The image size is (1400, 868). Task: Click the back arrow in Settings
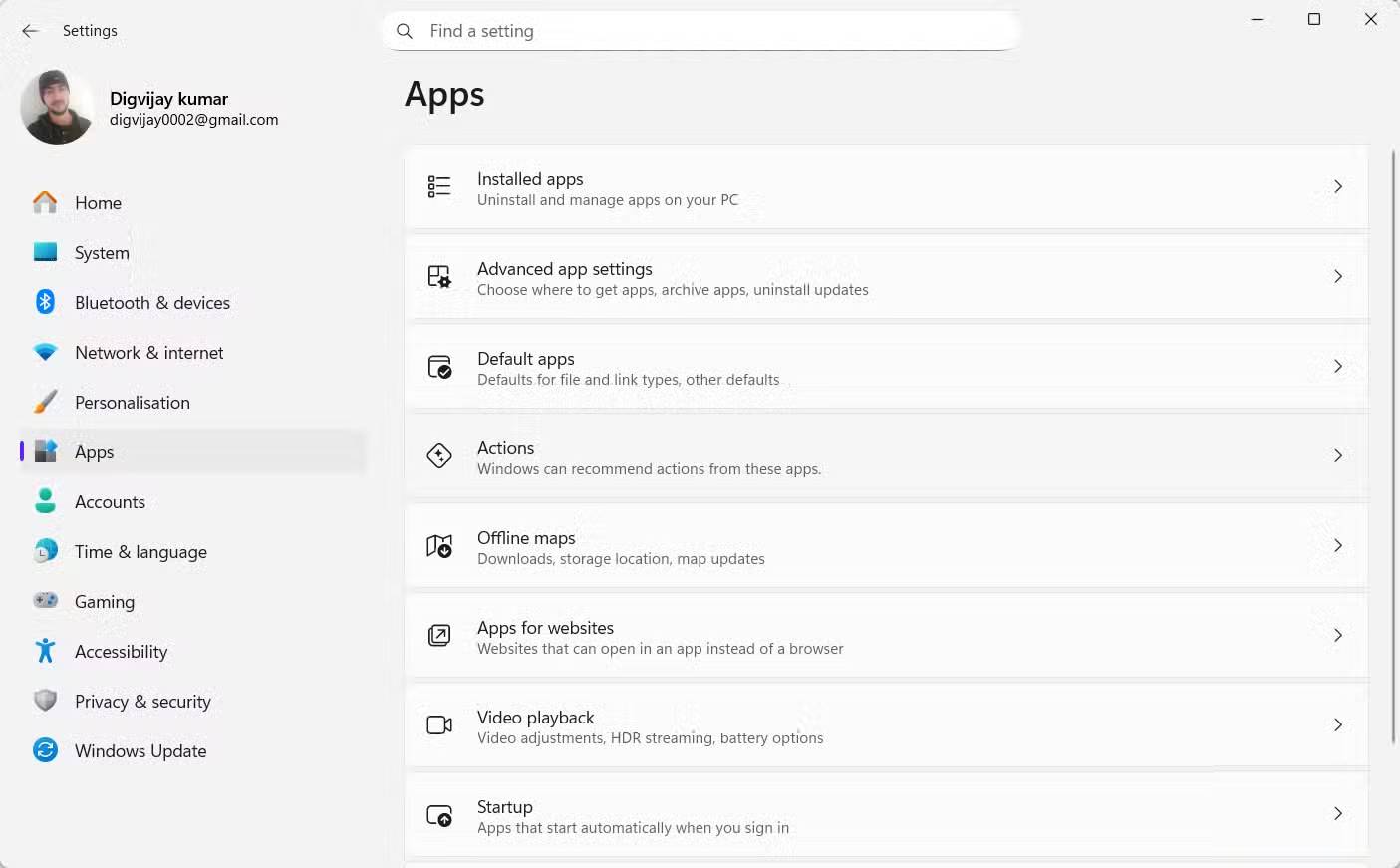pyautogui.click(x=30, y=31)
